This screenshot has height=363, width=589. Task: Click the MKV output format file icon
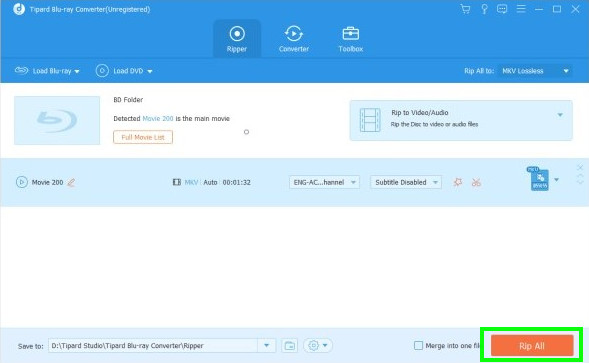point(539,179)
